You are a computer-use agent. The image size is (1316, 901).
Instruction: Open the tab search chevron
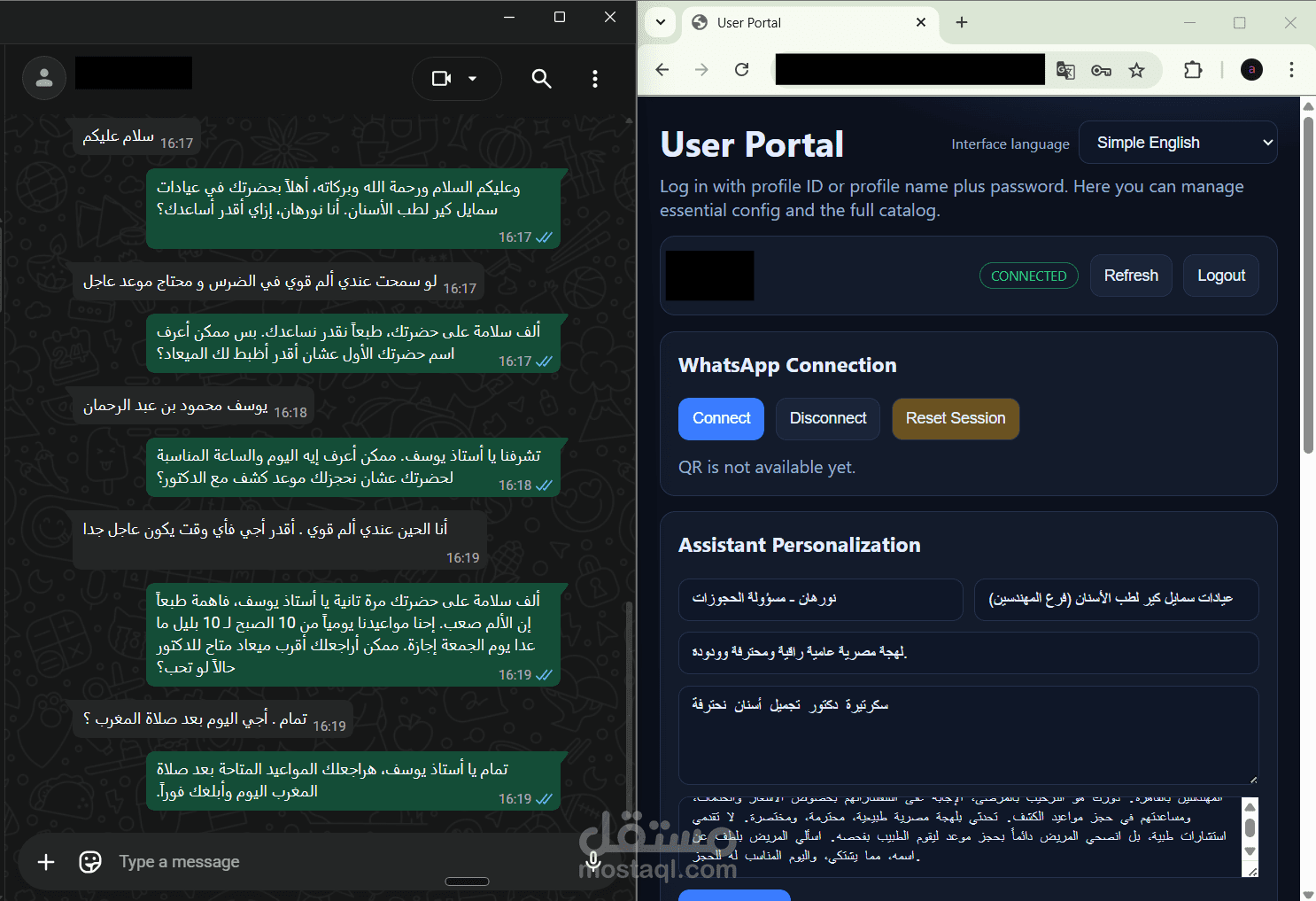660,22
